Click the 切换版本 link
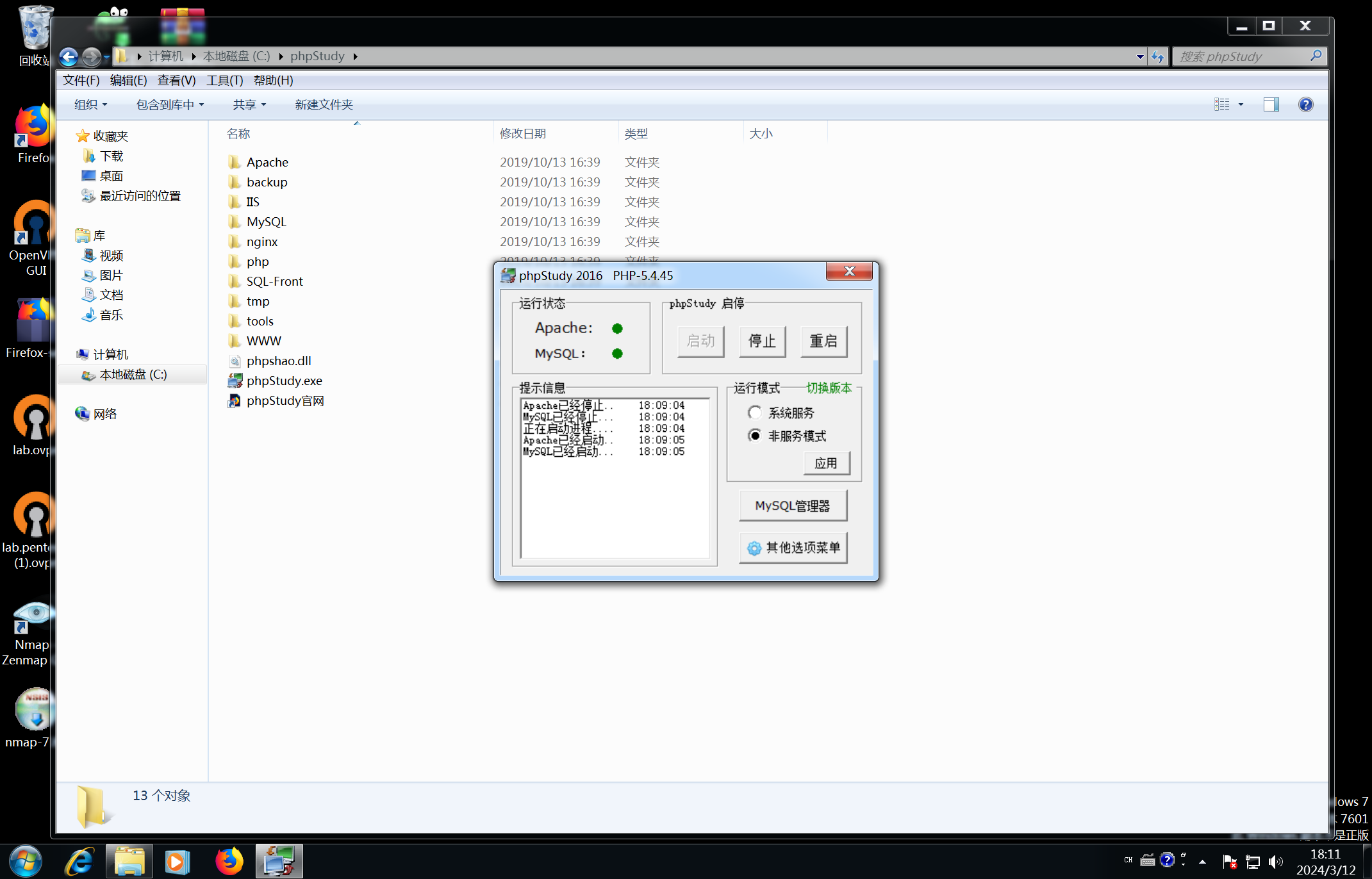The height and width of the screenshot is (879, 1372). pyautogui.click(x=829, y=388)
